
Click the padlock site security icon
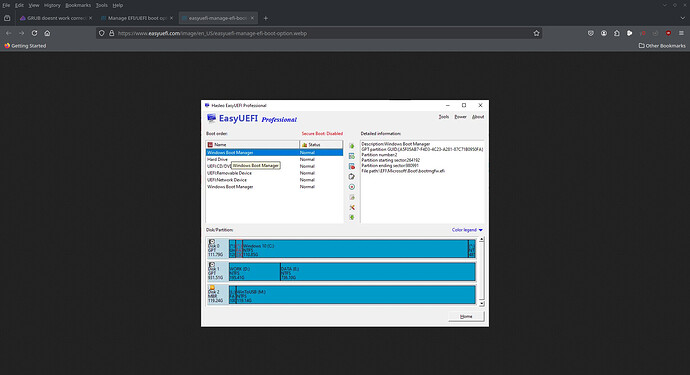111,33
